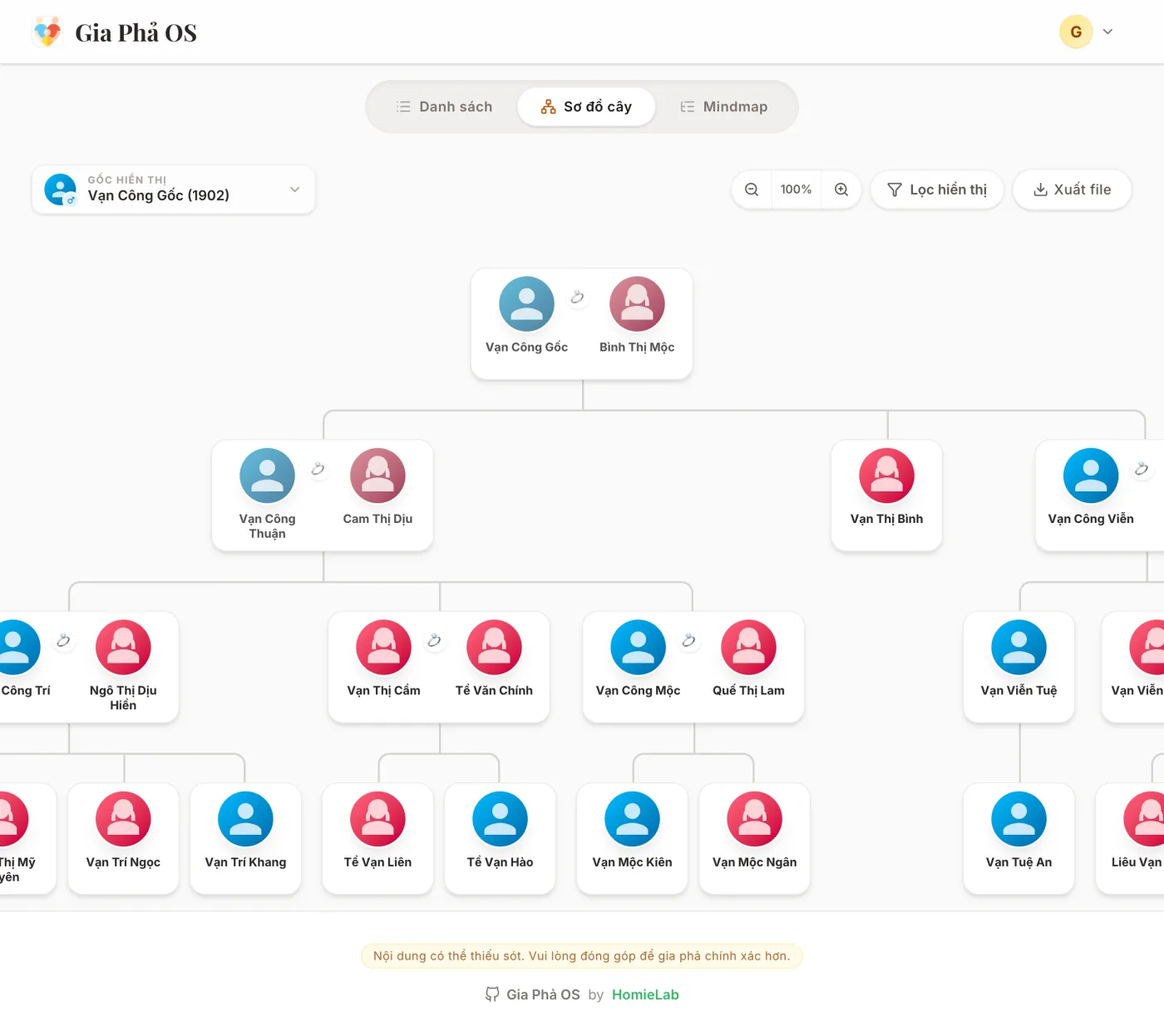
Task: Click the 100% zoom level indicator
Action: (796, 190)
